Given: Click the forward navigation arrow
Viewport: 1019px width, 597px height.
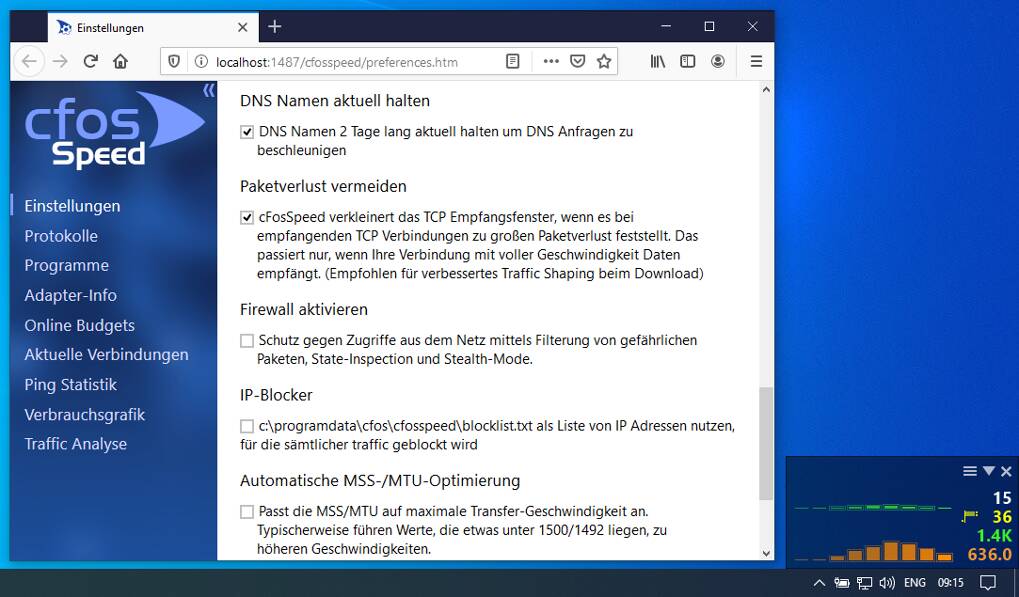Looking at the screenshot, I should (x=60, y=61).
